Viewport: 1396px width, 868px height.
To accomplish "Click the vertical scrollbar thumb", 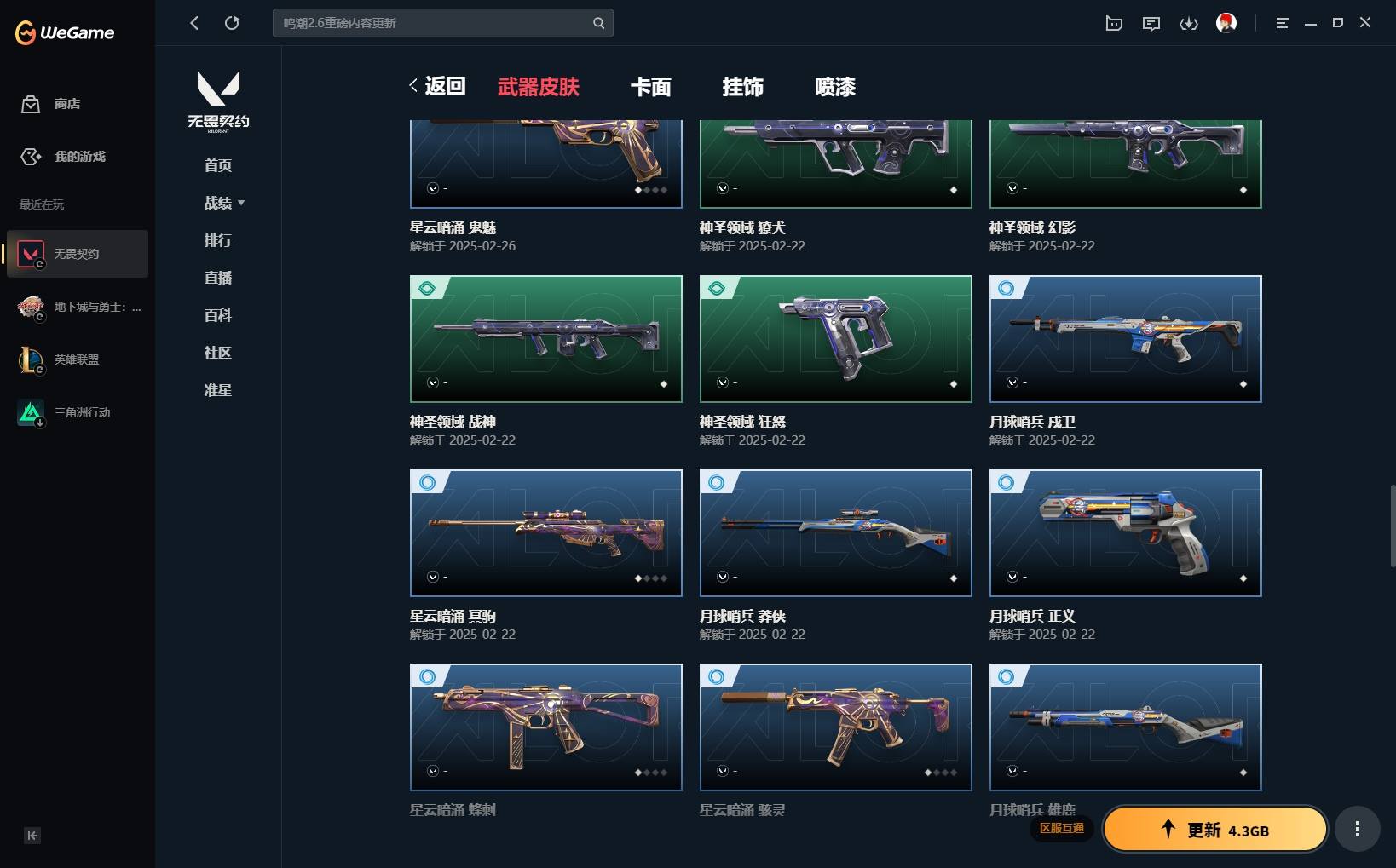I will pos(1393,526).
